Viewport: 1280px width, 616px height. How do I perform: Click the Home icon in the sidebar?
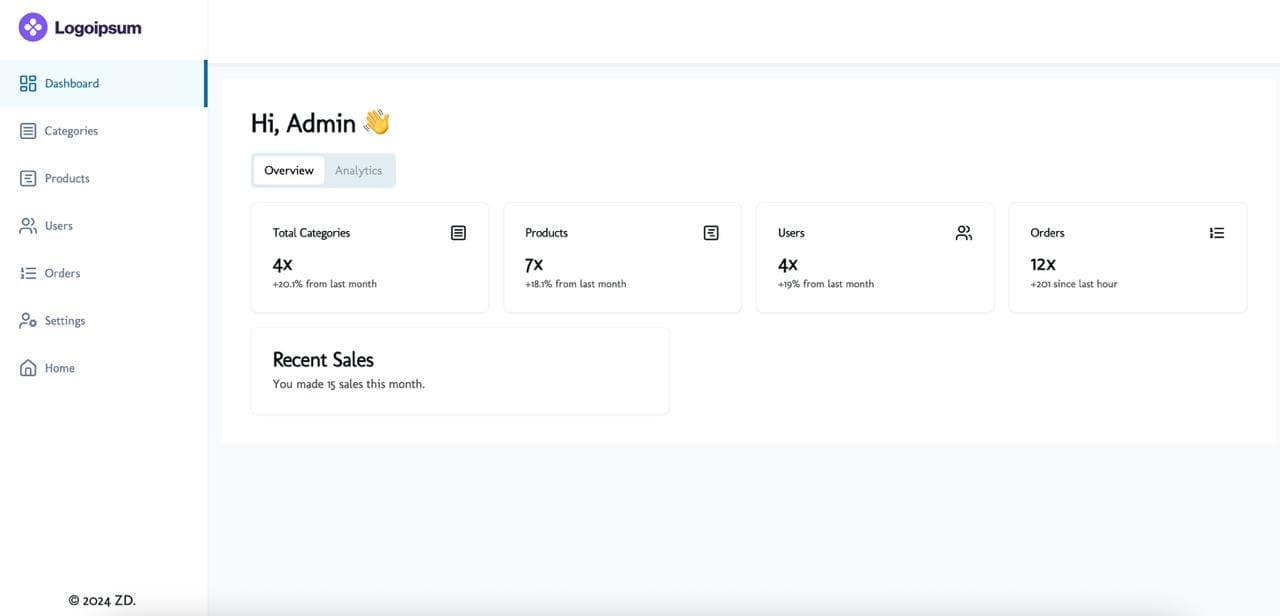(27, 367)
